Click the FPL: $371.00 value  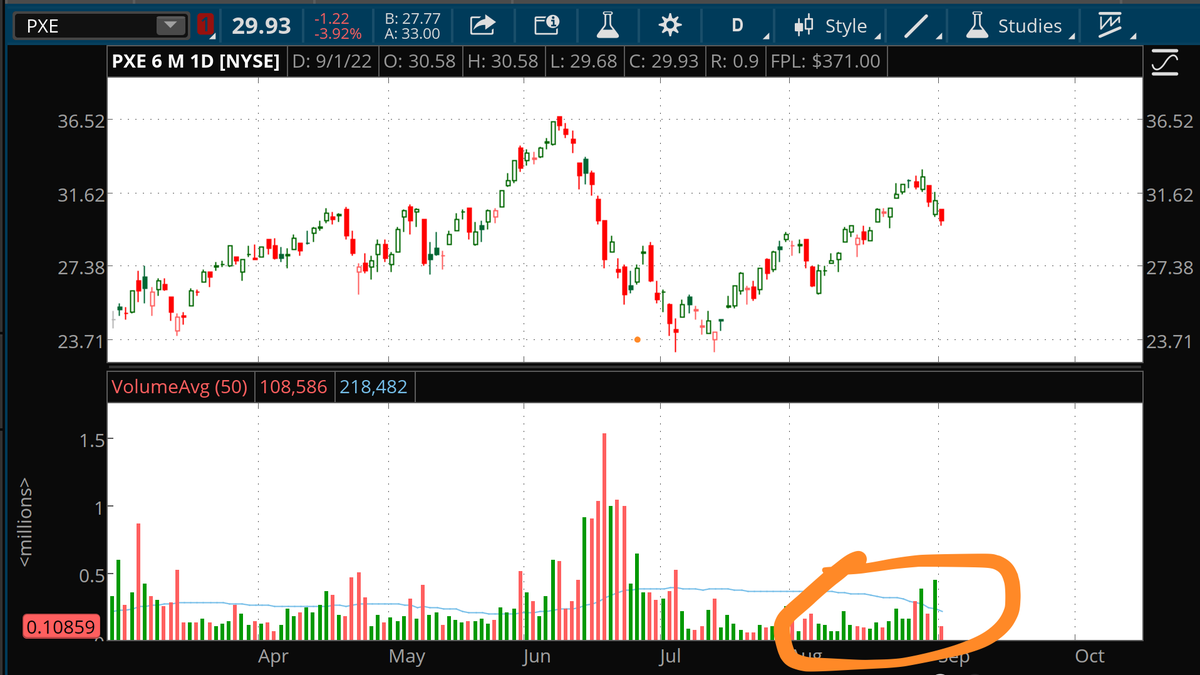(x=824, y=62)
